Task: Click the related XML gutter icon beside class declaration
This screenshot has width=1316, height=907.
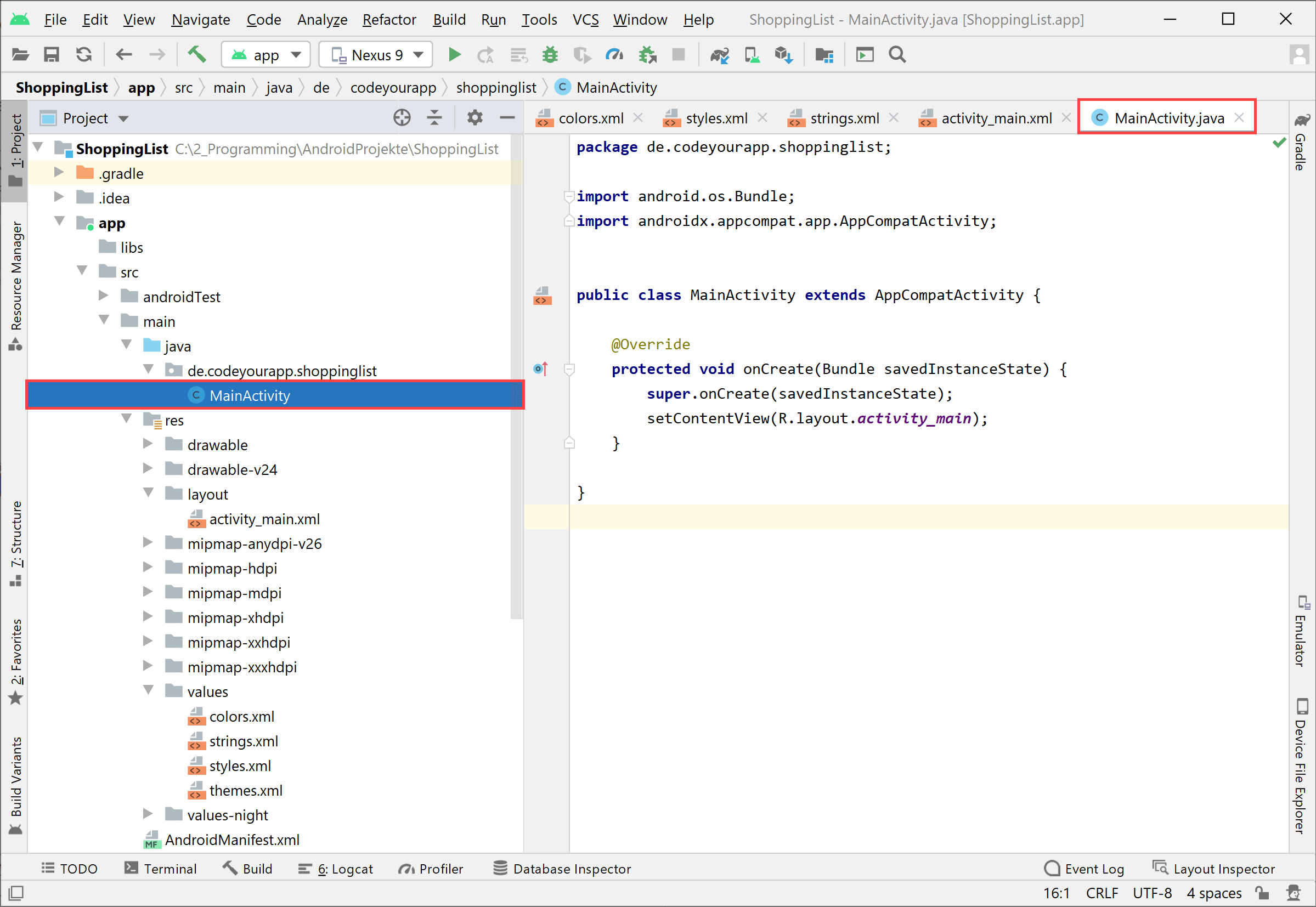Action: pos(543,296)
